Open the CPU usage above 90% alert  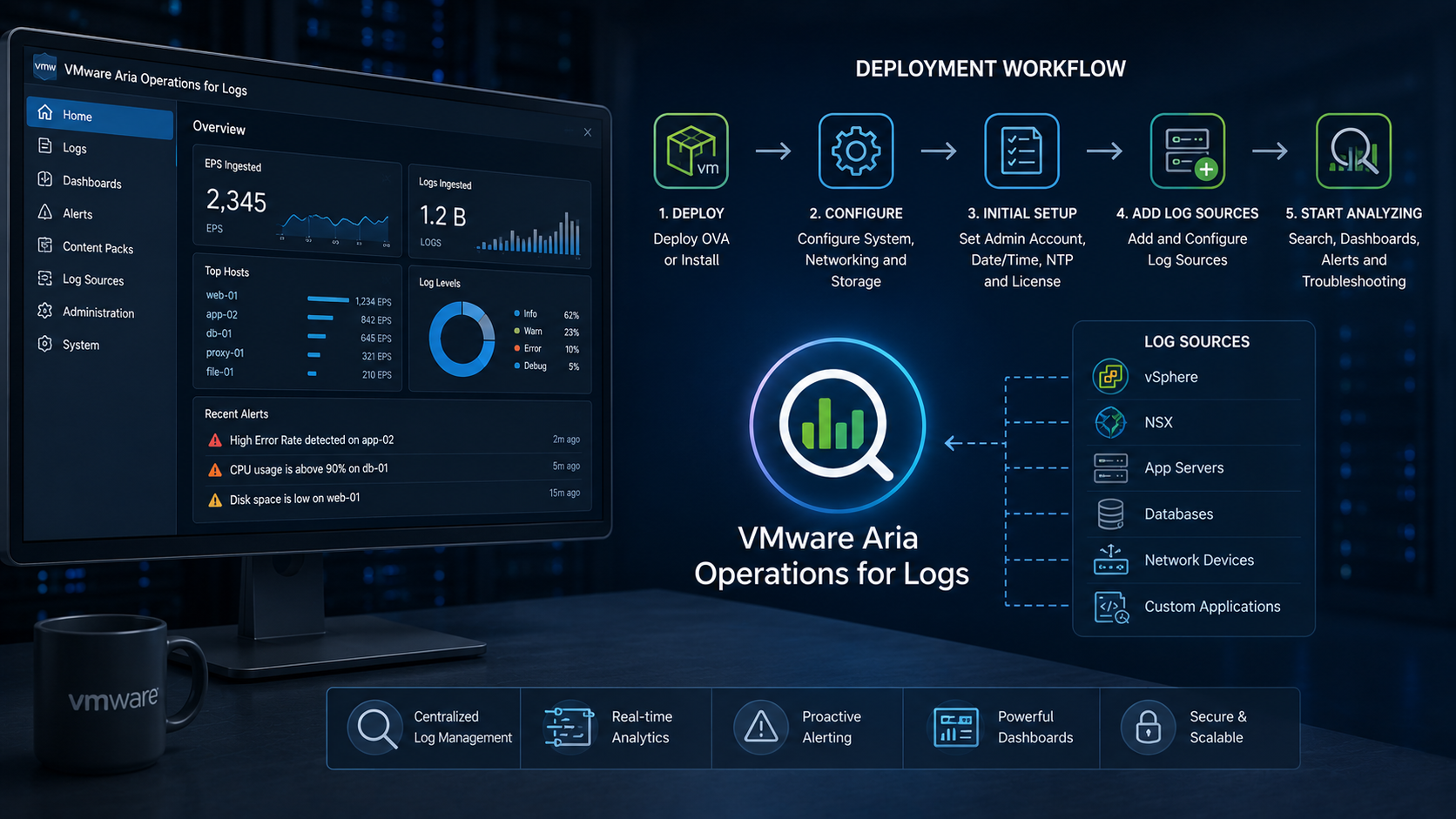[394, 469]
